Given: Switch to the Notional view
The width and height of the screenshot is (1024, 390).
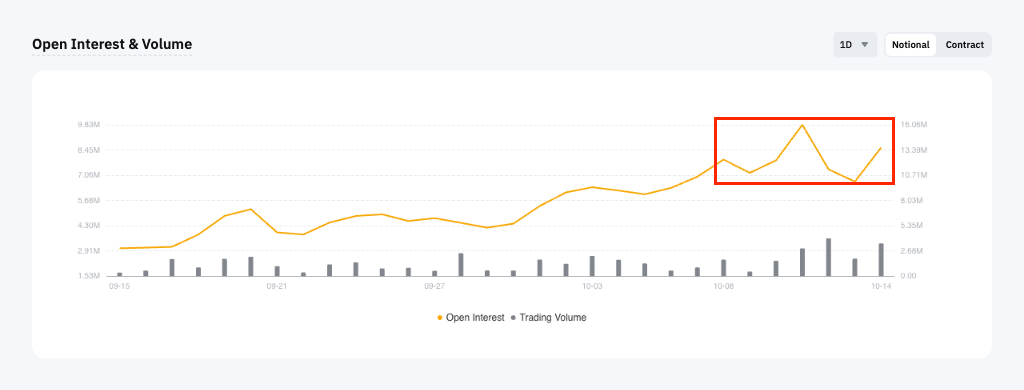Looking at the screenshot, I should tap(910, 45).
